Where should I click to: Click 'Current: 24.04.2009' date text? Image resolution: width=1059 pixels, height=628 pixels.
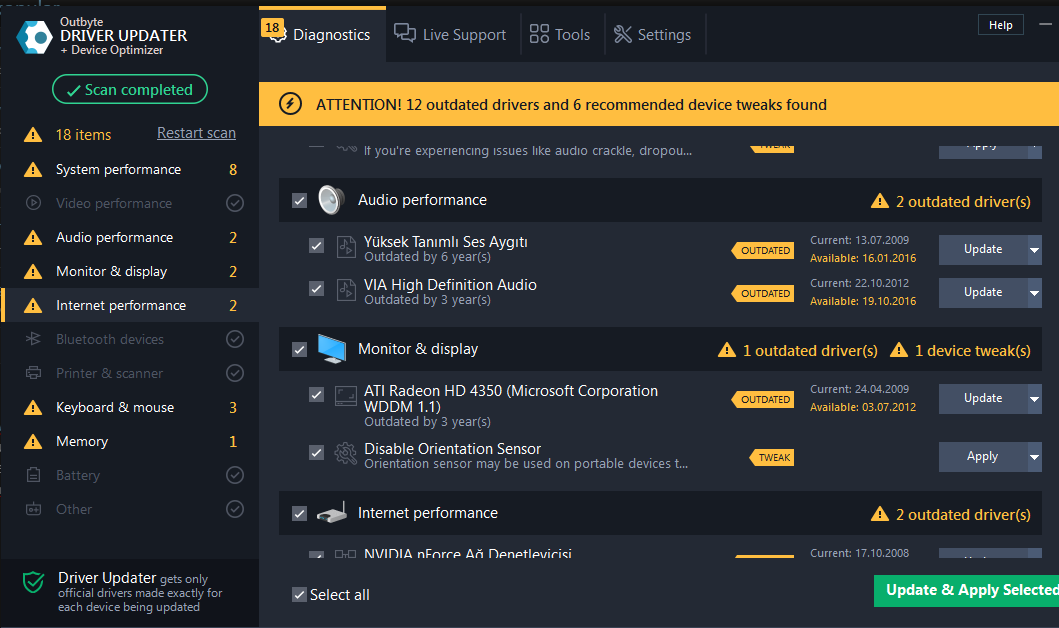click(860, 389)
